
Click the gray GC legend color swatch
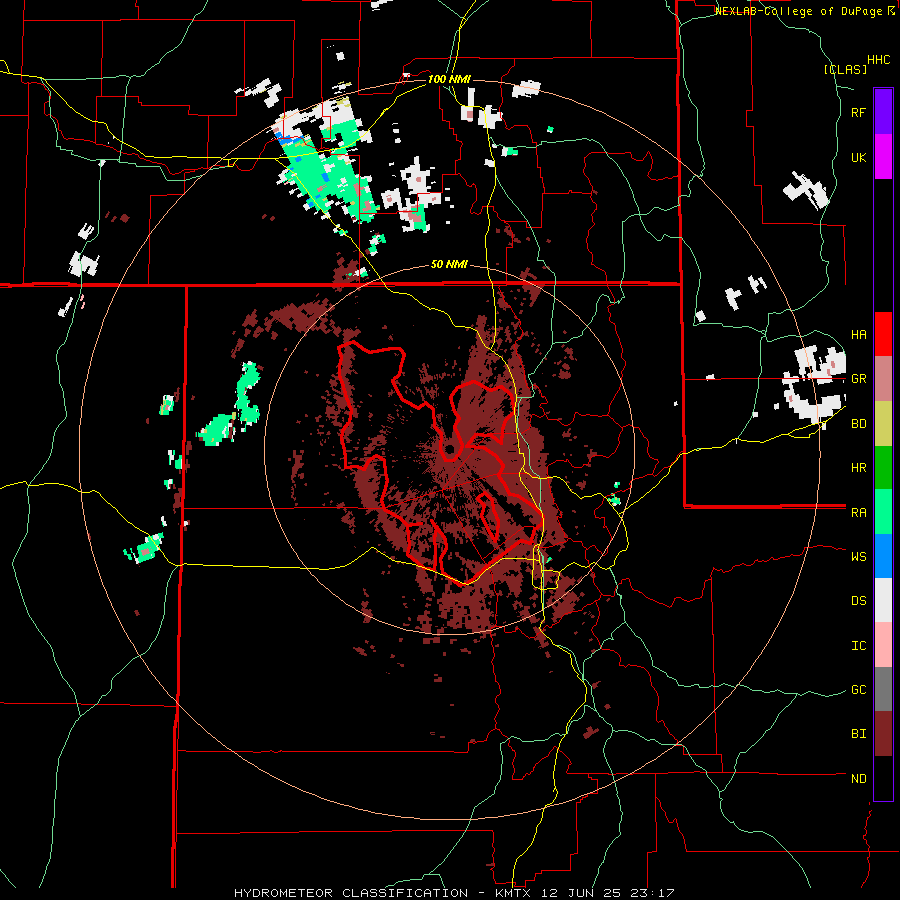(883, 689)
